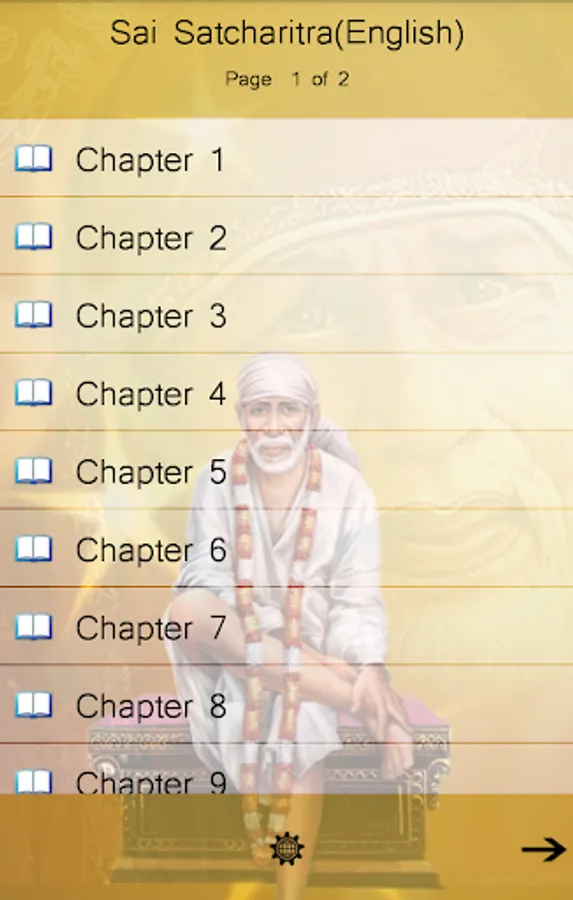Click the Sai Satcharitra(English) title header
This screenshot has height=900, width=573.
(x=287, y=33)
